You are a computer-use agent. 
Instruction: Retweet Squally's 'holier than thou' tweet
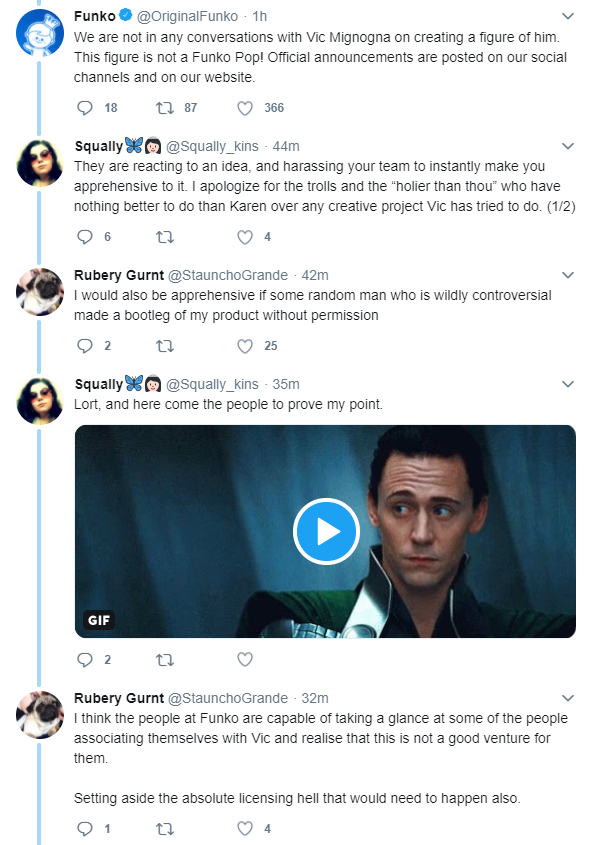165,237
